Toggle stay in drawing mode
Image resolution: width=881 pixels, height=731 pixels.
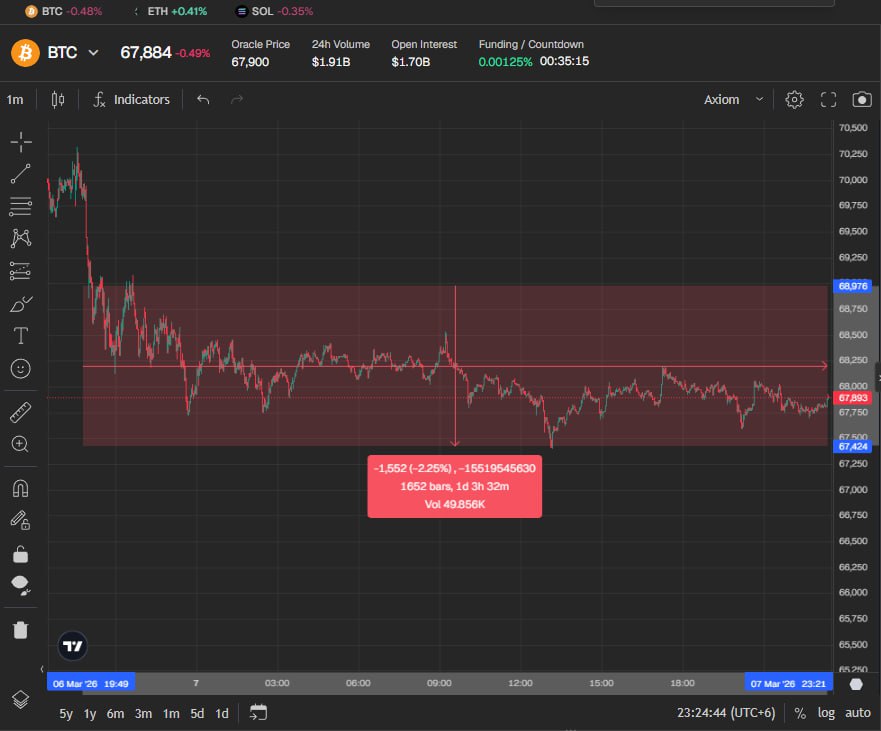21,520
